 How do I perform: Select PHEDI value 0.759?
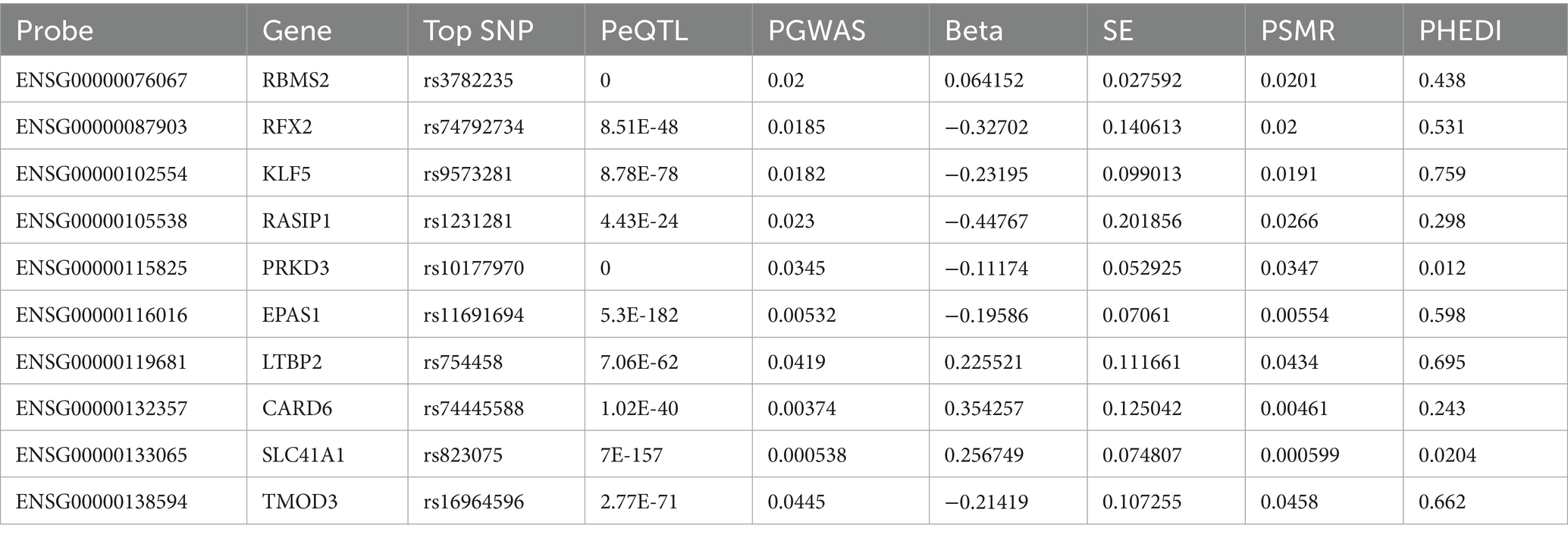tap(1441, 174)
